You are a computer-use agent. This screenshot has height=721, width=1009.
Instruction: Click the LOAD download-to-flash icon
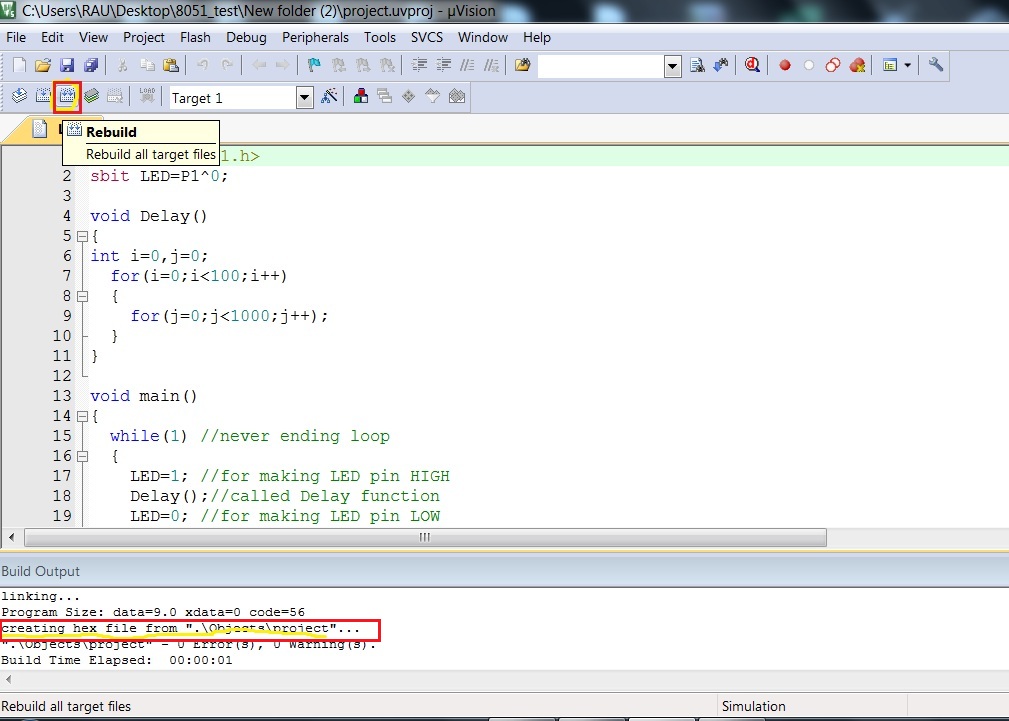146,96
